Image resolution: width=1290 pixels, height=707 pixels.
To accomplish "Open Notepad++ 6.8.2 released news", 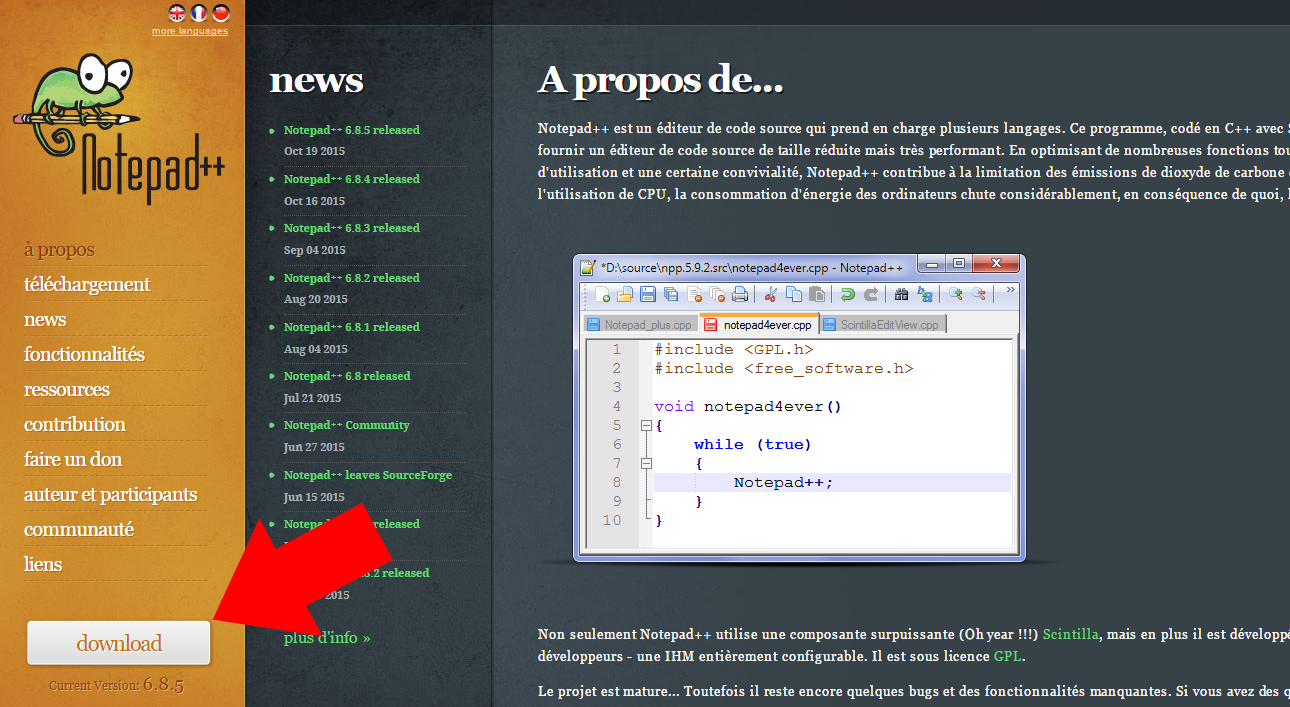I will (x=351, y=278).
